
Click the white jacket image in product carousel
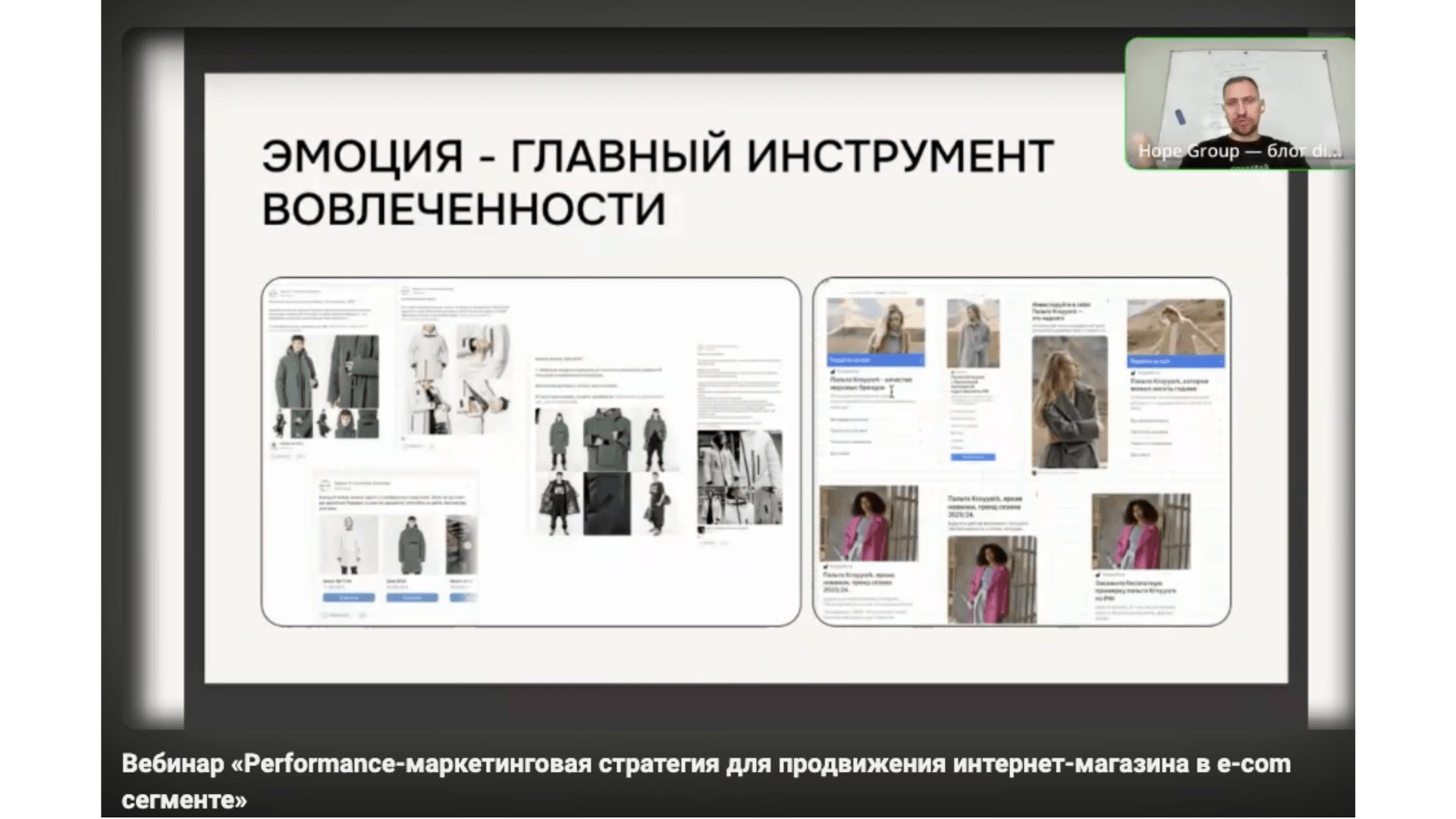pyautogui.click(x=348, y=546)
